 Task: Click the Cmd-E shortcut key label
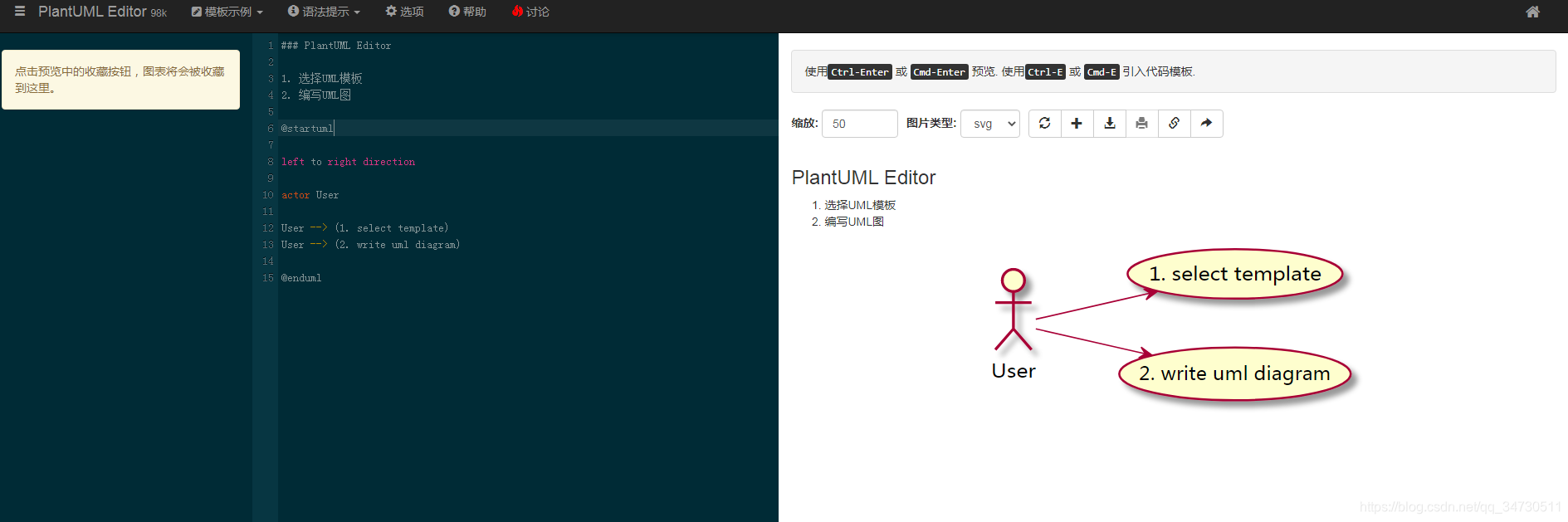1102,72
